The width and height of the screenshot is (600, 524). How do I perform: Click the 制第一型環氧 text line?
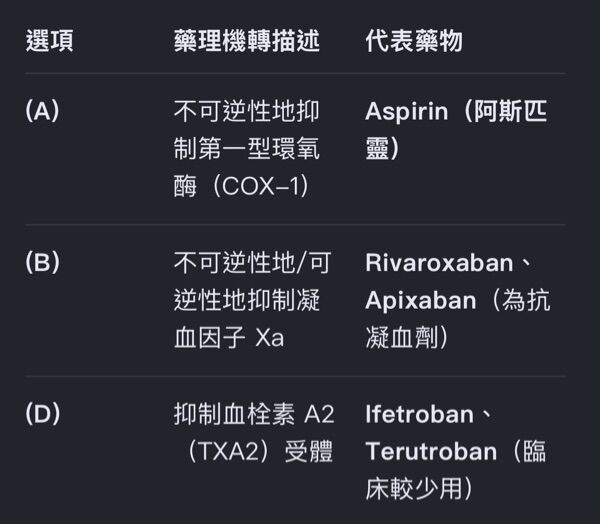pyautogui.click(x=246, y=149)
